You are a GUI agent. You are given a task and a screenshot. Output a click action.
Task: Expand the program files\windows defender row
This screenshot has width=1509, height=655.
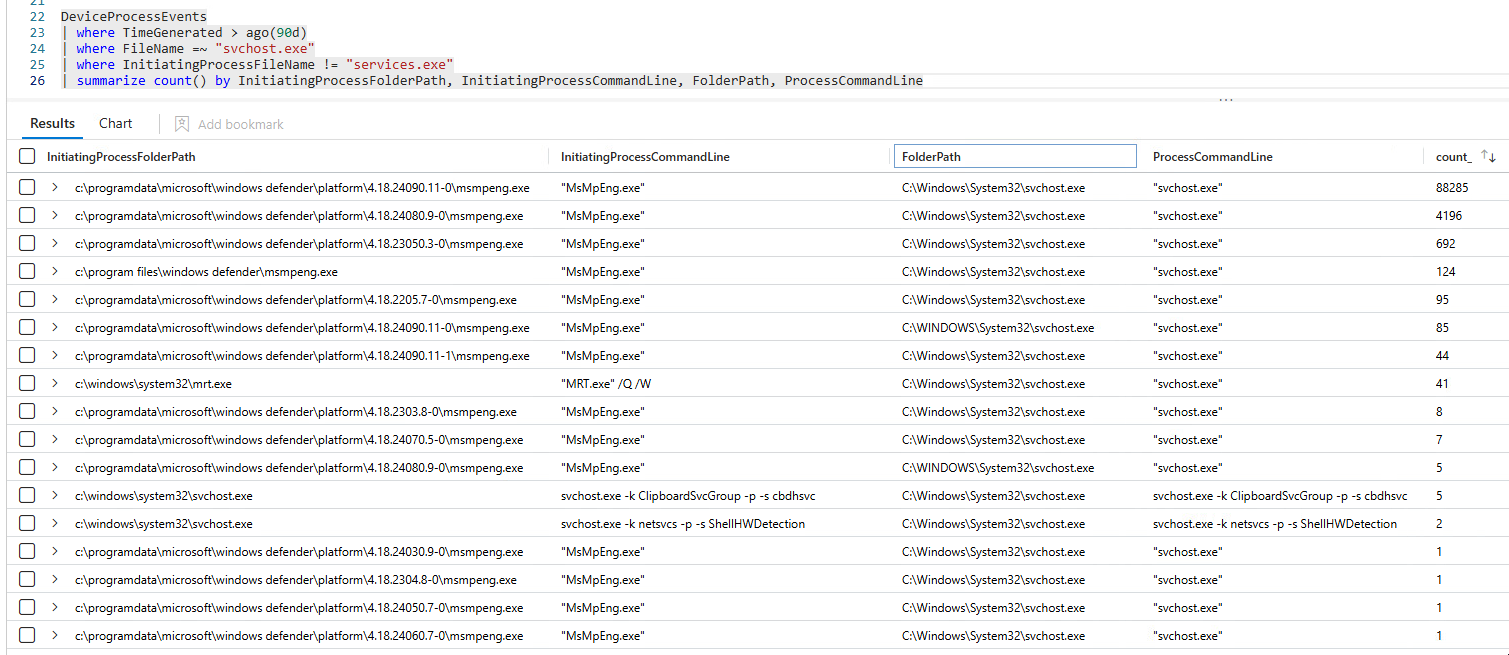coord(55,271)
